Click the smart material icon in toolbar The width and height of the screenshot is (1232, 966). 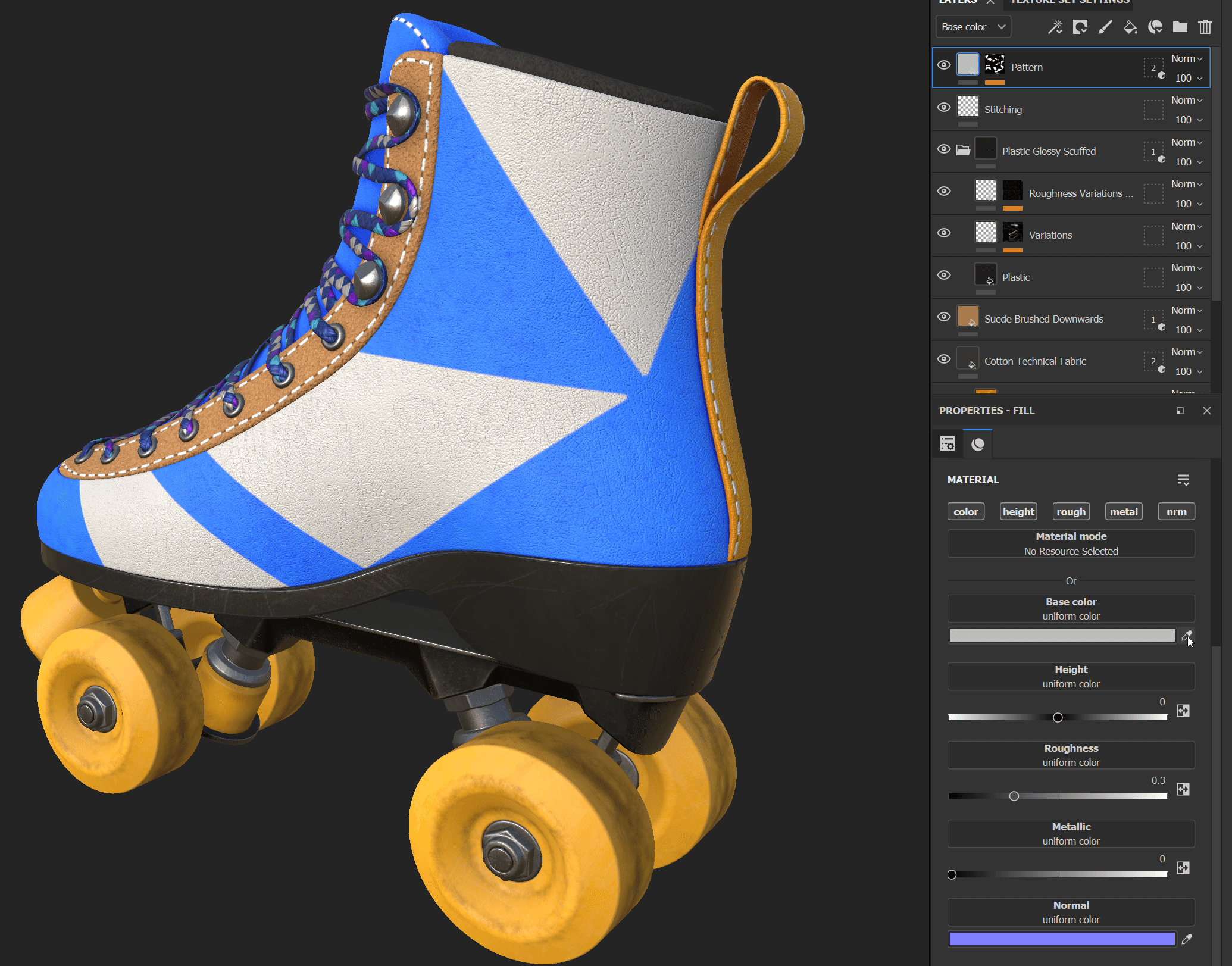click(1155, 27)
